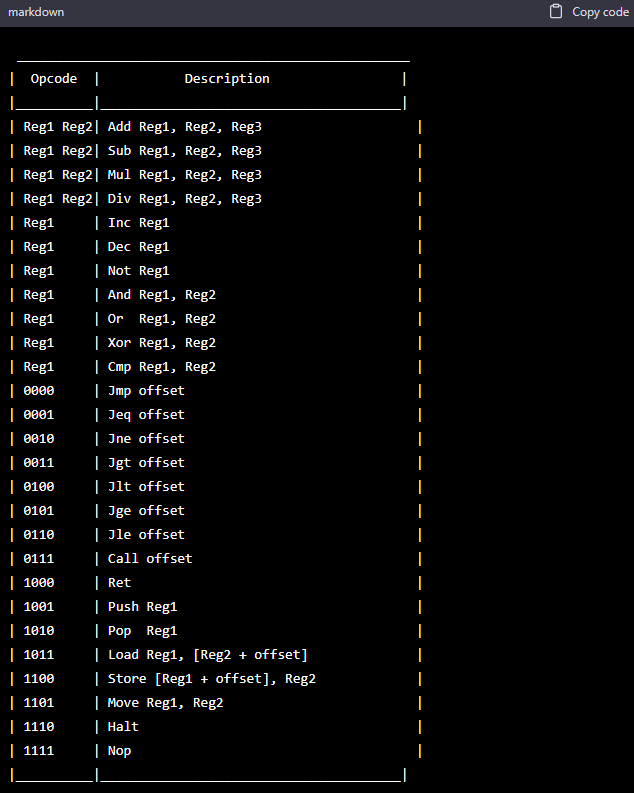Click the "Add Reg1, Reg2, Reg3" line
634x793 pixels.
point(185,127)
